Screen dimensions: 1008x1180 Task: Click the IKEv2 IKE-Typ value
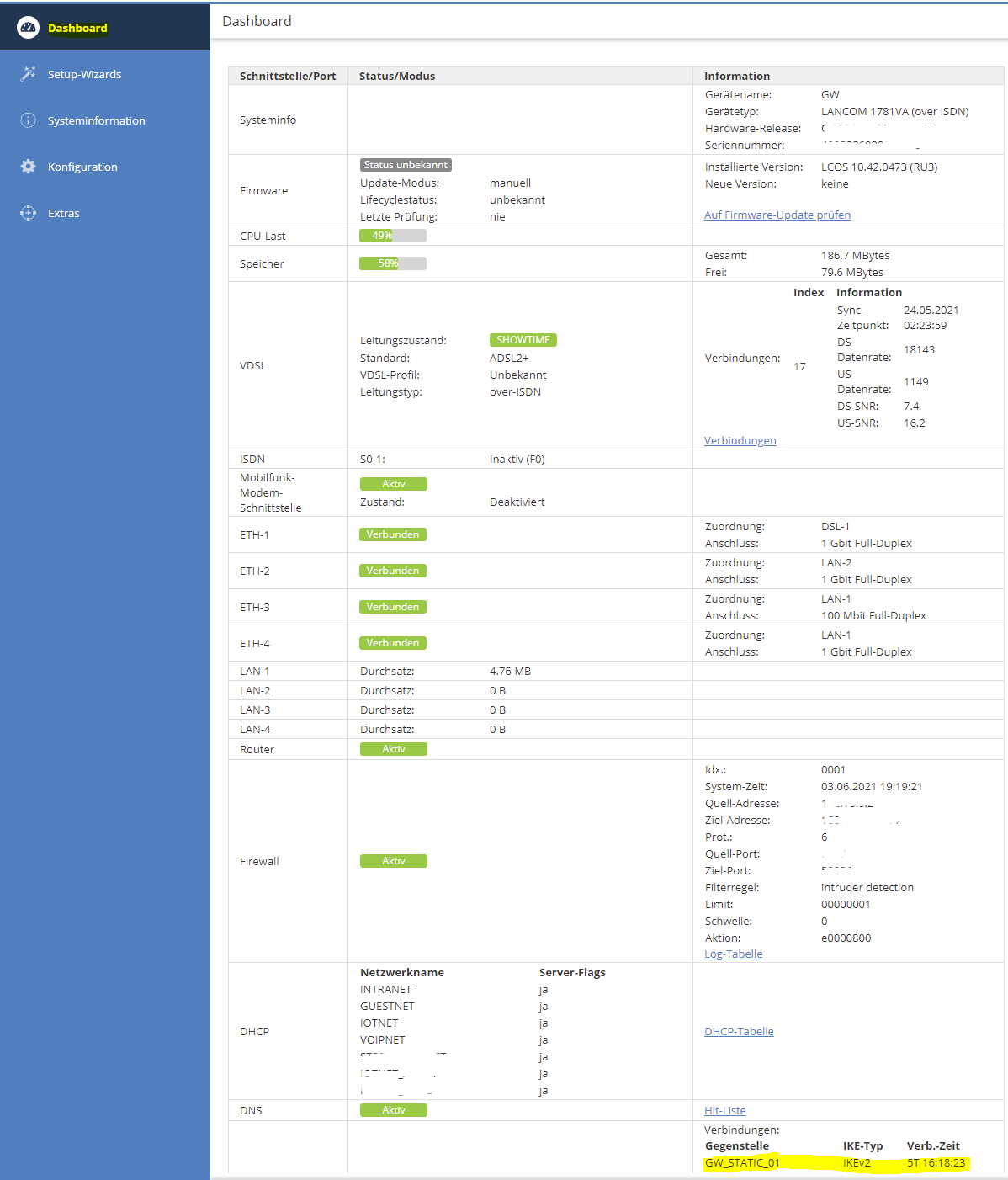(857, 1163)
